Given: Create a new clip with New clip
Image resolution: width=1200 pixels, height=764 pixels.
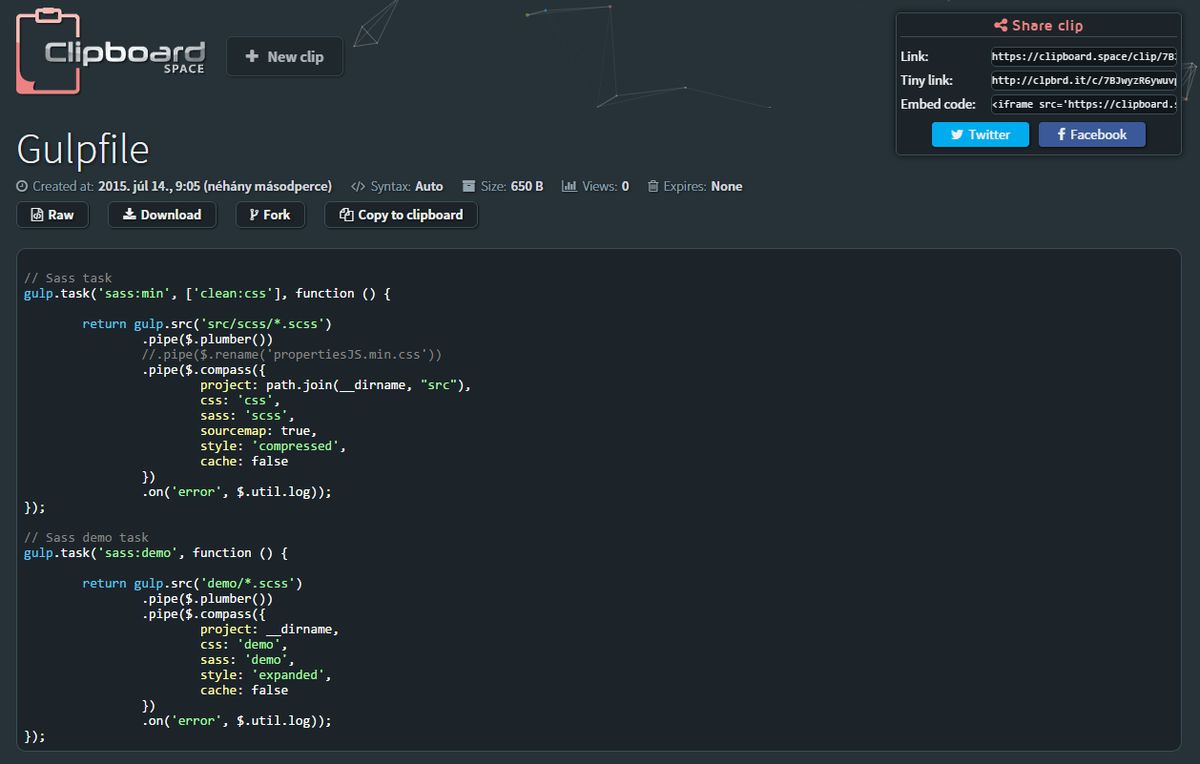Looking at the screenshot, I should pyautogui.click(x=285, y=56).
